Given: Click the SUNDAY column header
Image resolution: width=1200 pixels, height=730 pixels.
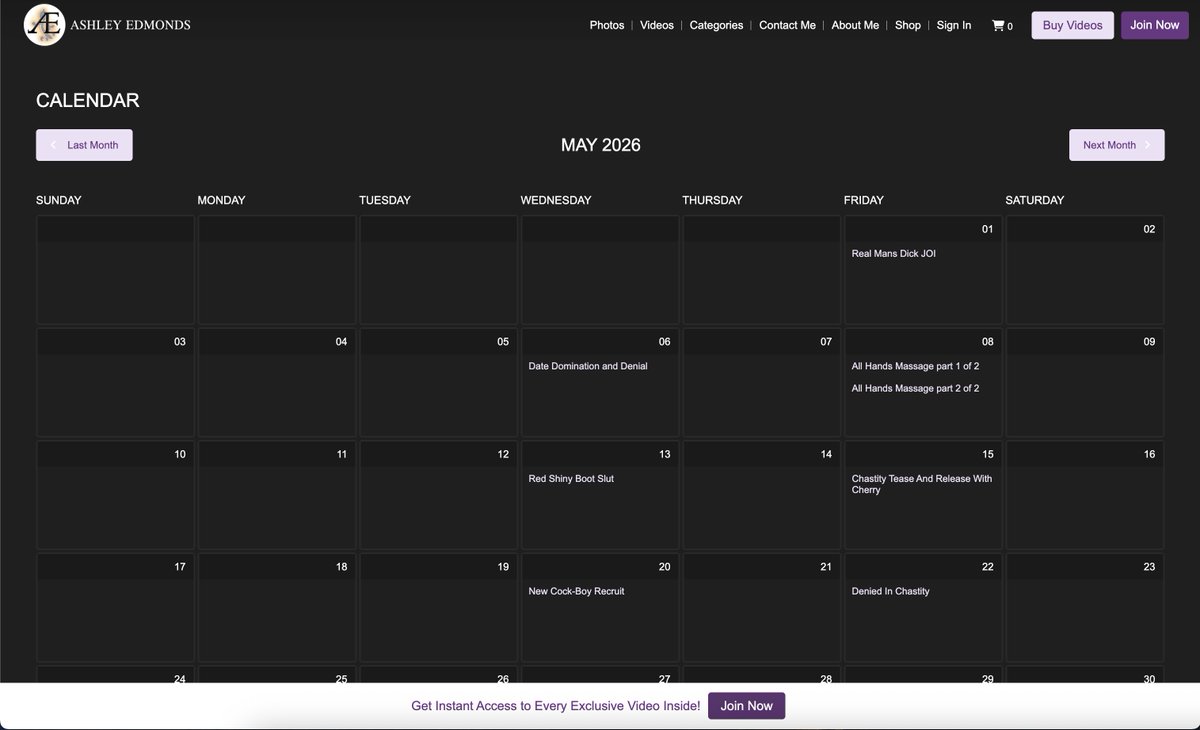Looking at the screenshot, I should pos(59,200).
